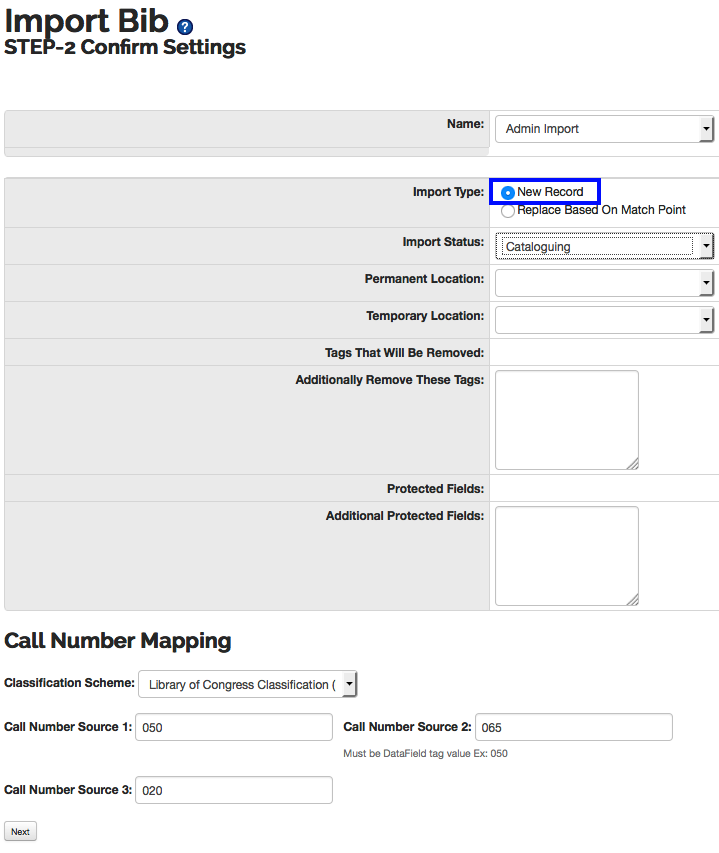Click the Additionally Remove These Tags textarea
Viewport: 719px width, 853px height.
click(x=567, y=420)
